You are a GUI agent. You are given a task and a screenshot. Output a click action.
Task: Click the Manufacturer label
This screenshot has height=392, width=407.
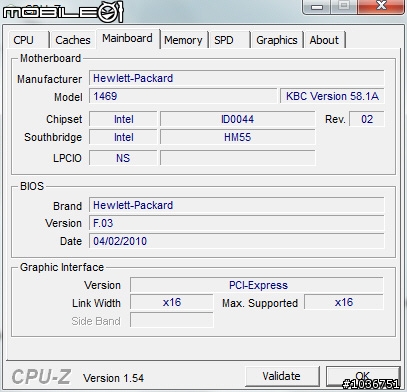click(49, 79)
